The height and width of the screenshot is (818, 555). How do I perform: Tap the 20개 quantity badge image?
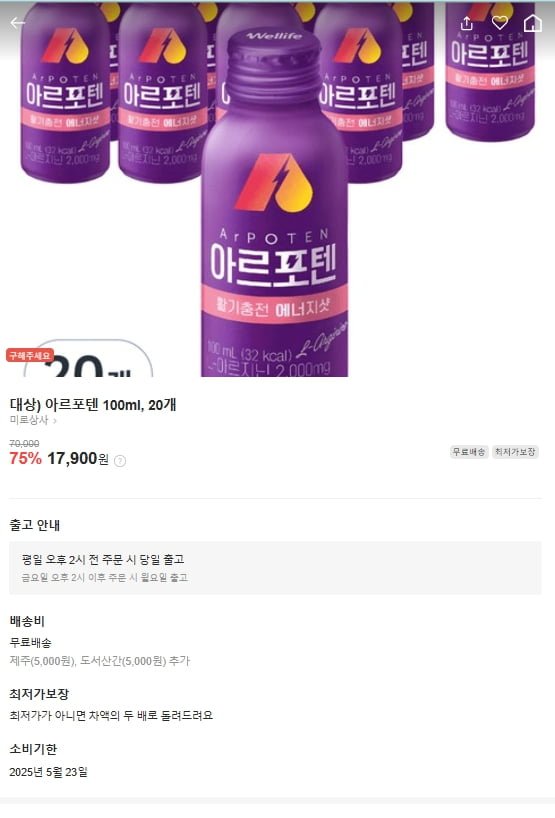tap(88, 360)
